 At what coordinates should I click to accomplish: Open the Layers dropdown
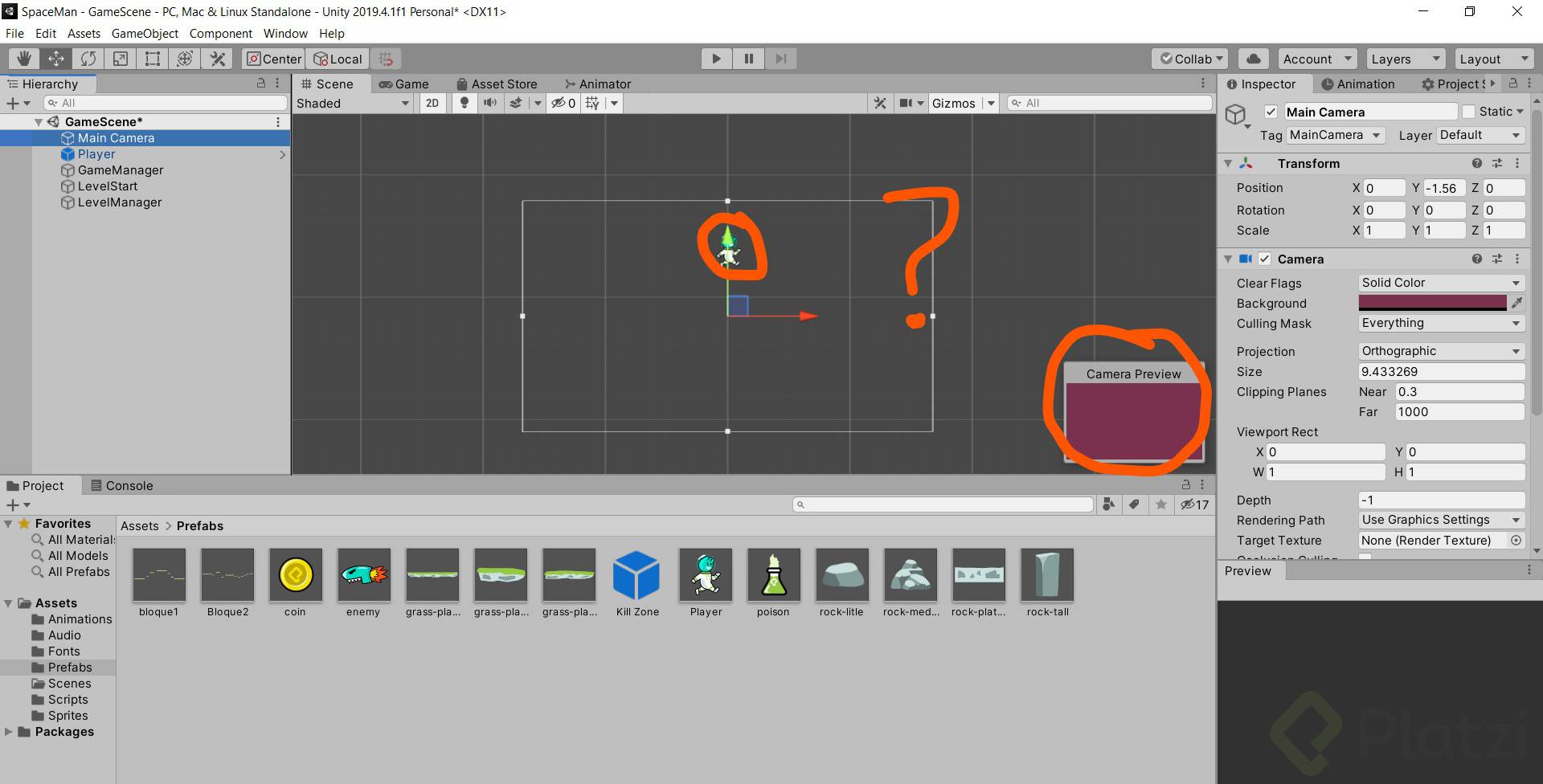1405,59
